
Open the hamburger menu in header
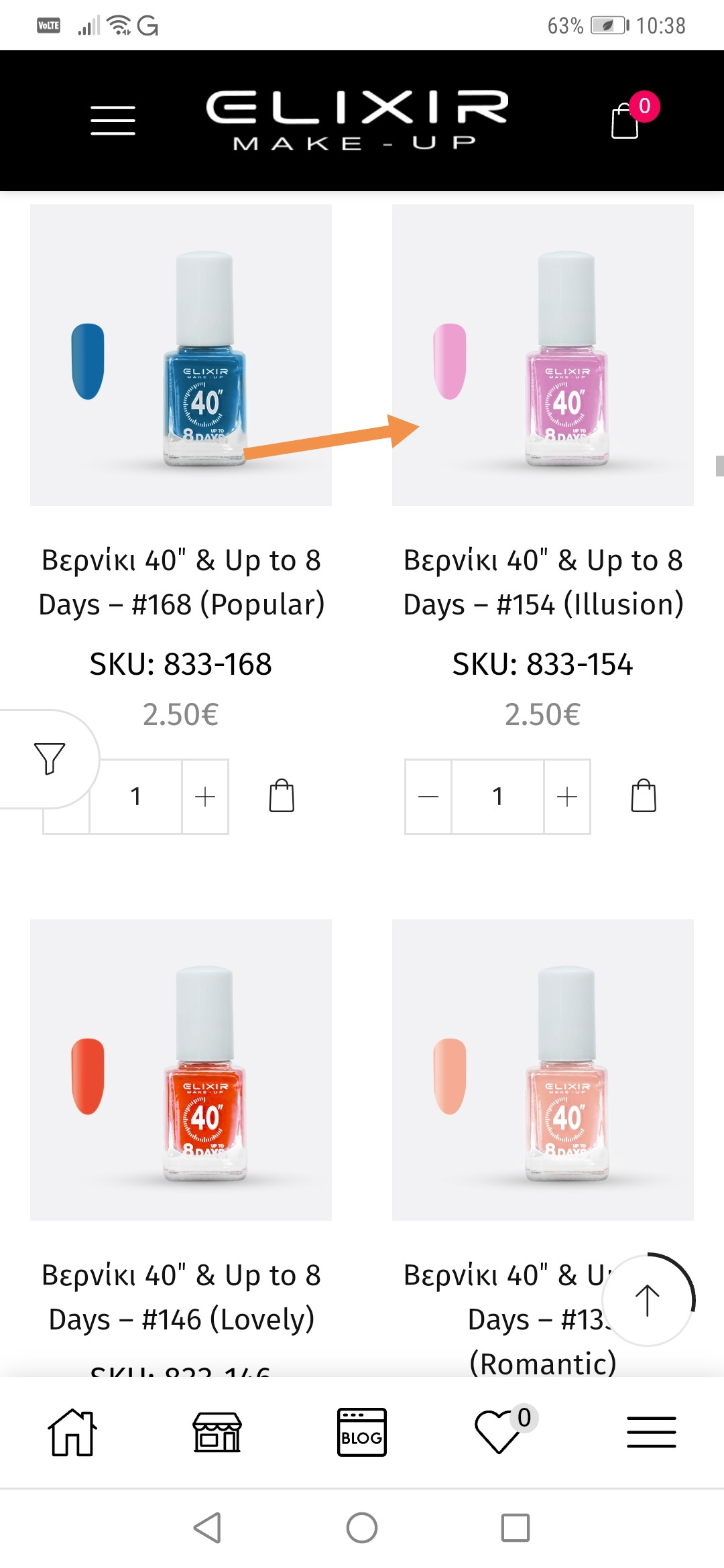pyautogui.click(x=113, y=121)
